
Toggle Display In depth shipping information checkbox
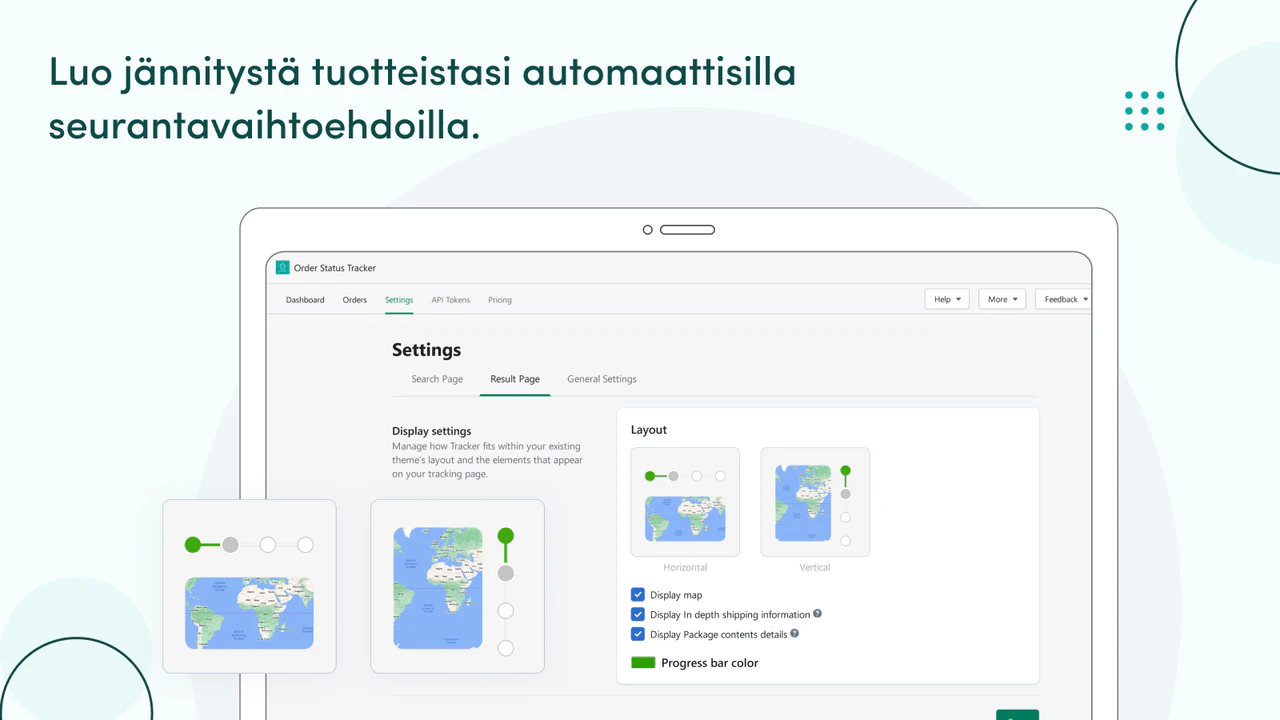pyautogui.click(x=638, y=614)
